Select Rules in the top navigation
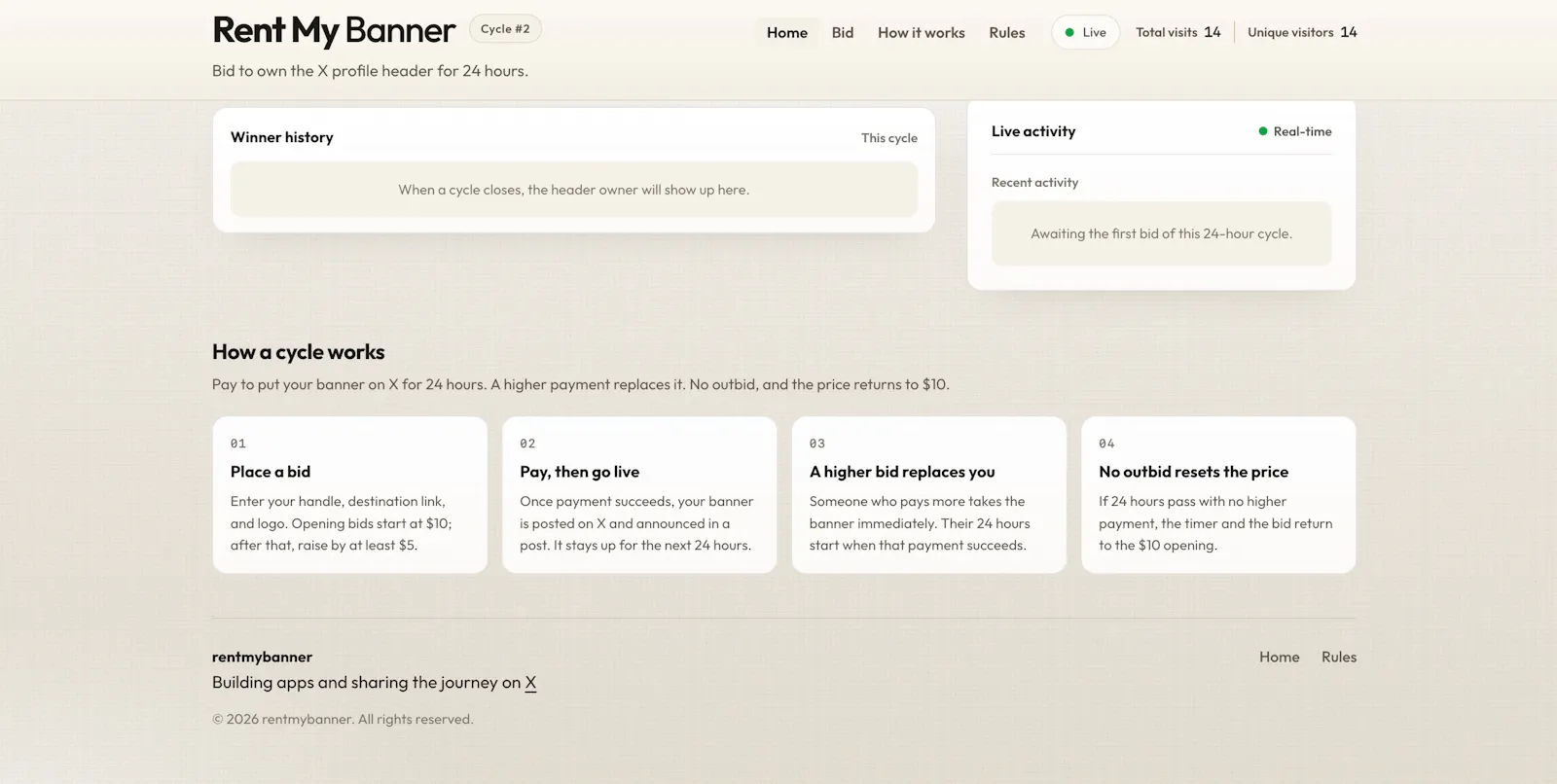Viewport: 1557px width, 784px height. click(x=1007, y=32)
